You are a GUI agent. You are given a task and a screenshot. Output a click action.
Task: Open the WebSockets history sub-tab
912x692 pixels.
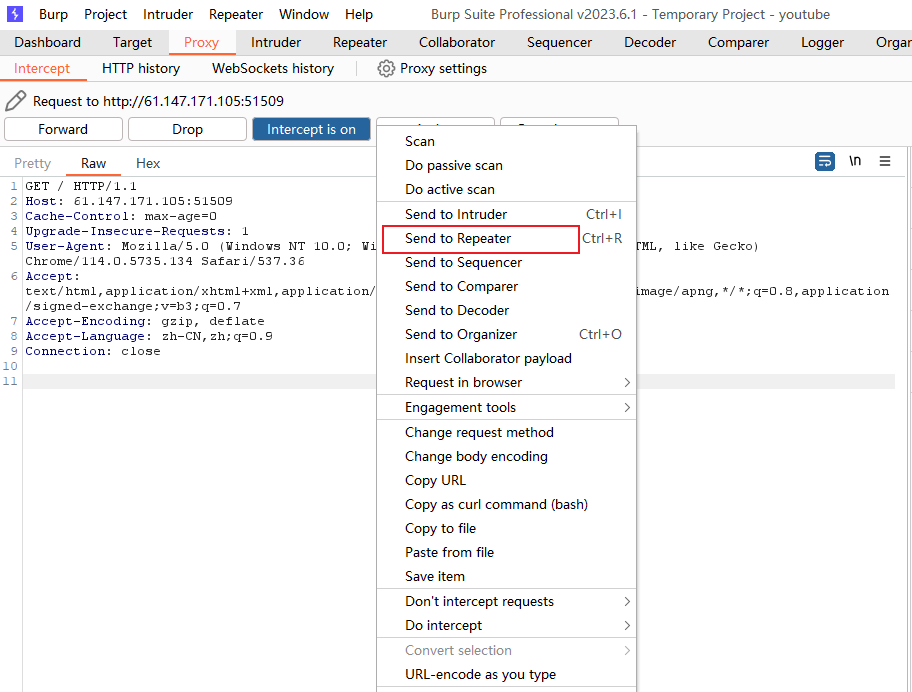pyautogui.click(x=273, y=69)
